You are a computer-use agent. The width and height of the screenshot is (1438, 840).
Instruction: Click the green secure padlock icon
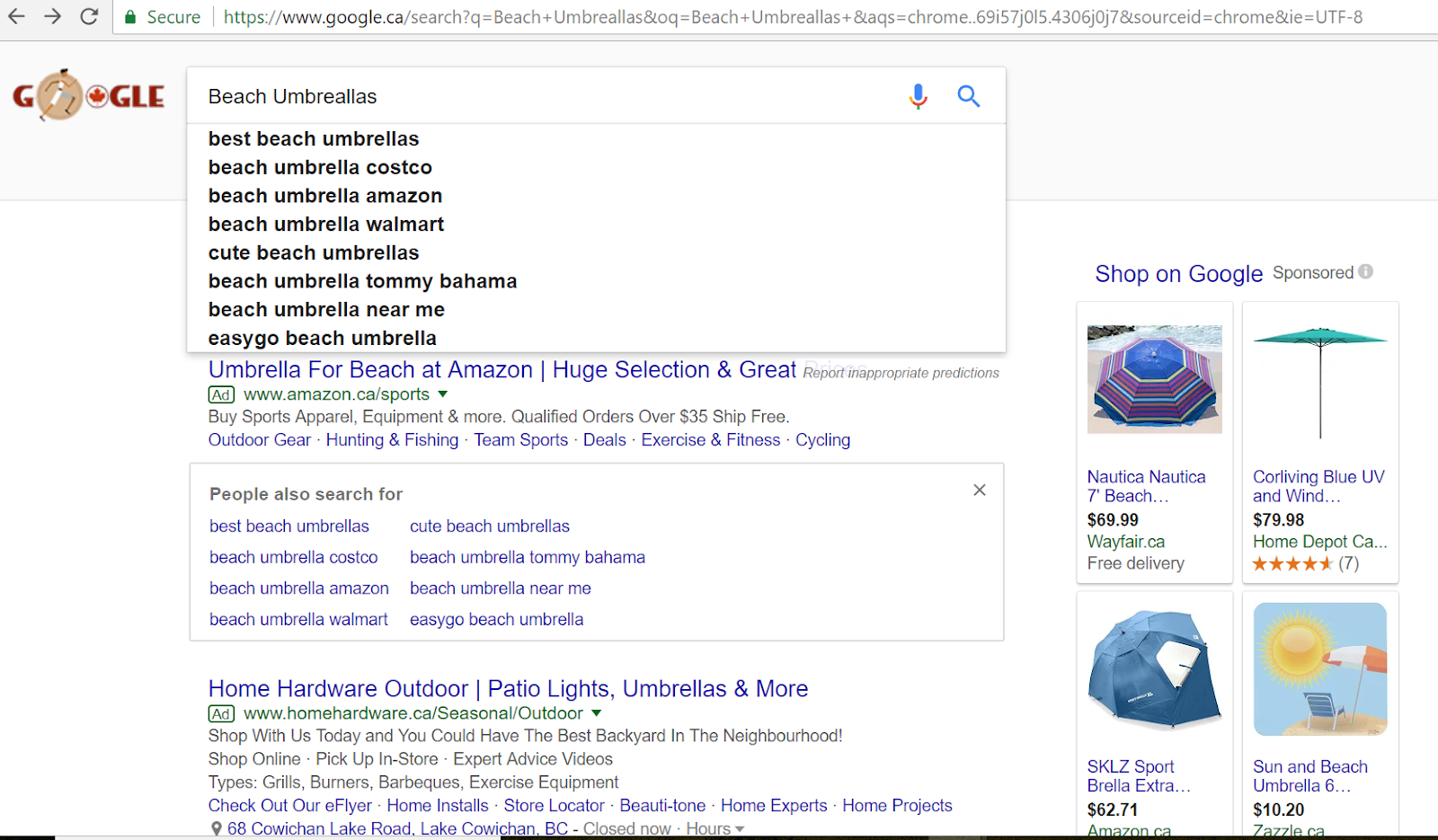pos(130,17)
